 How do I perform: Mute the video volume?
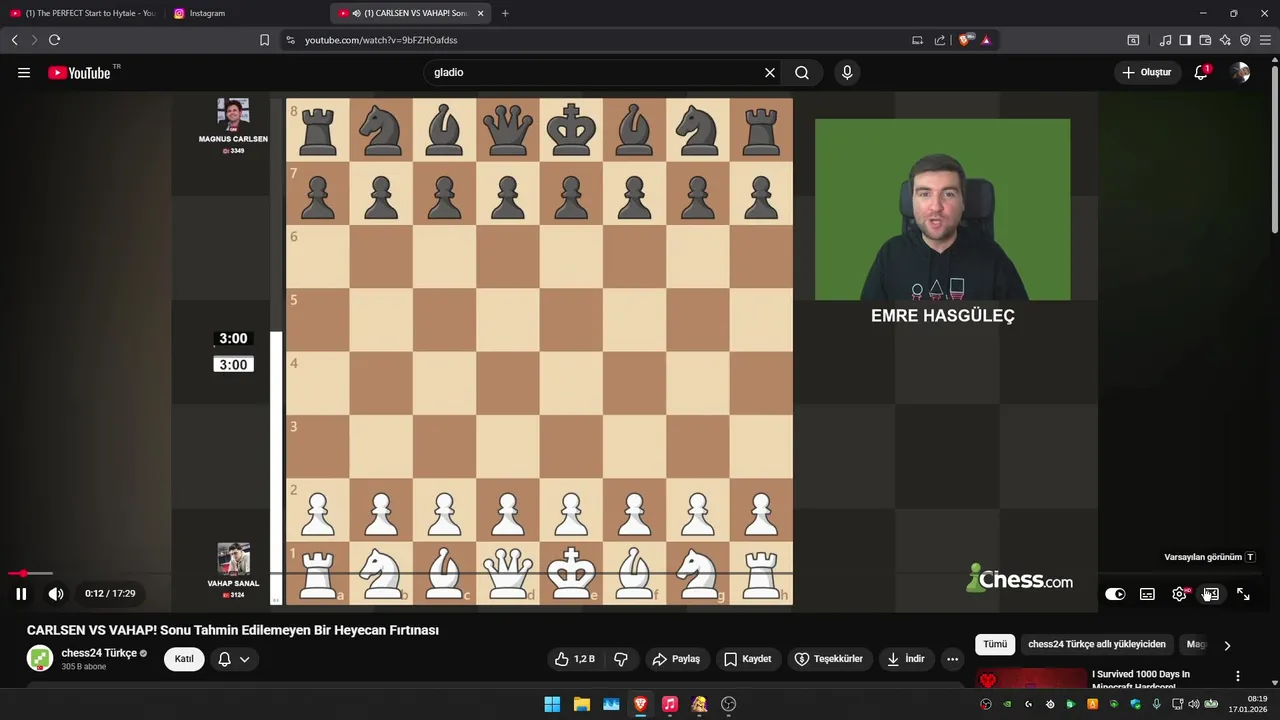(x=56, y=594)
